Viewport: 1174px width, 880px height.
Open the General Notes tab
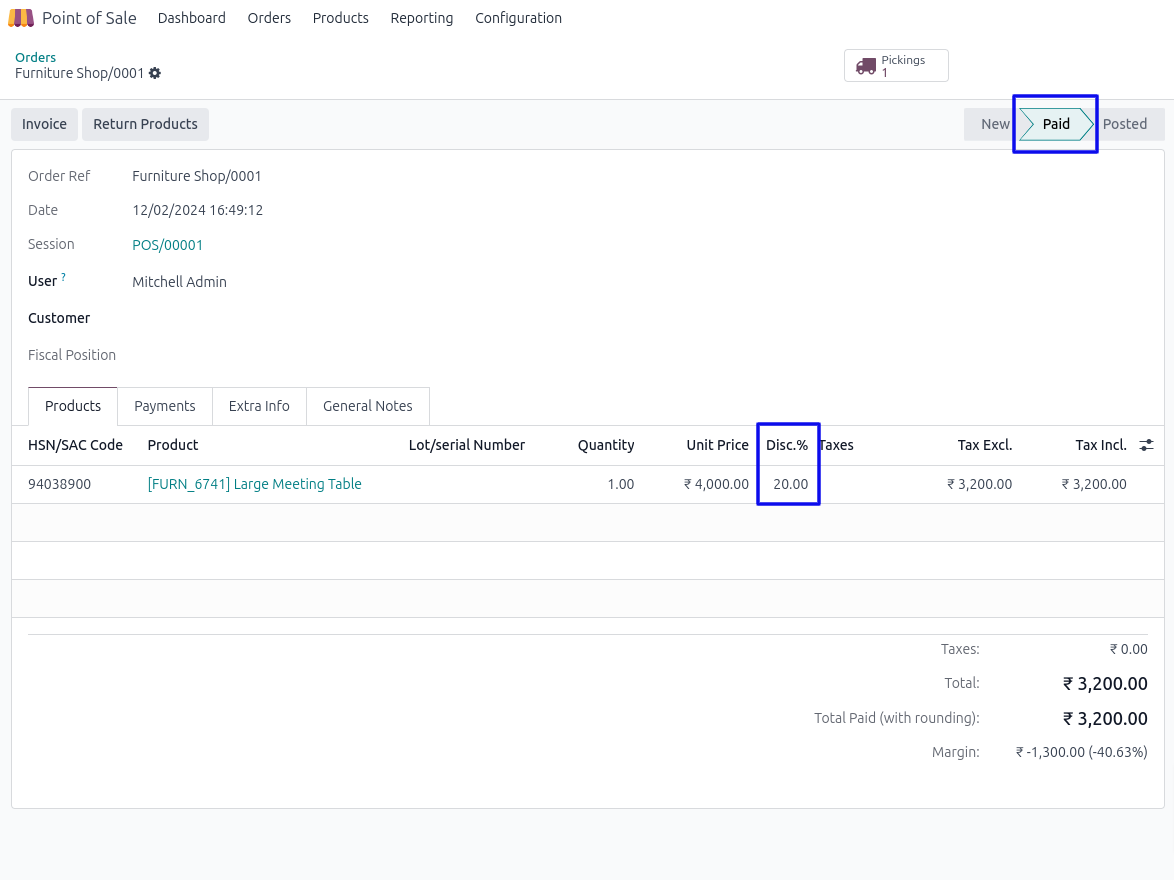pyautogui.click(x=367, y=406)
